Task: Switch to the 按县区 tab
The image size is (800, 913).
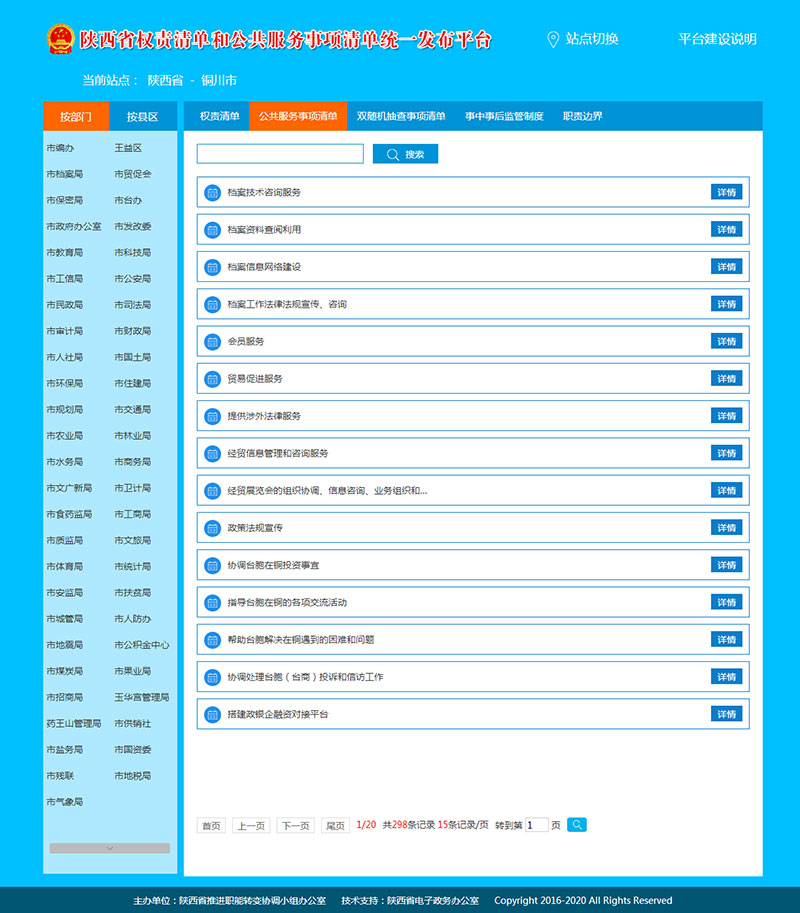Action: pyautogui.click(x=143, y=117)
